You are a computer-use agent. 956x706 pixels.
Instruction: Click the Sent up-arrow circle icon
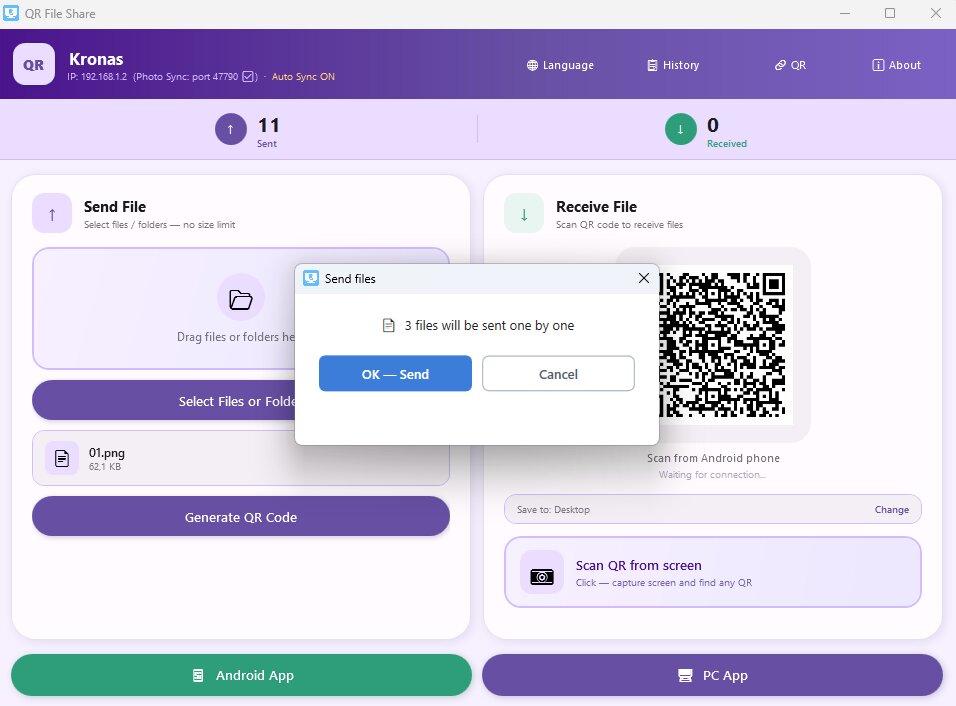230,129
